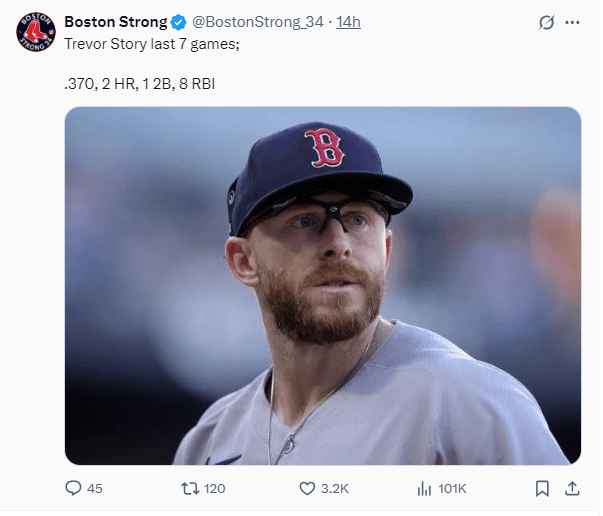Open the view analytics bar-chart icon
This screenshot has height=516, width=603.
[423, 488]
